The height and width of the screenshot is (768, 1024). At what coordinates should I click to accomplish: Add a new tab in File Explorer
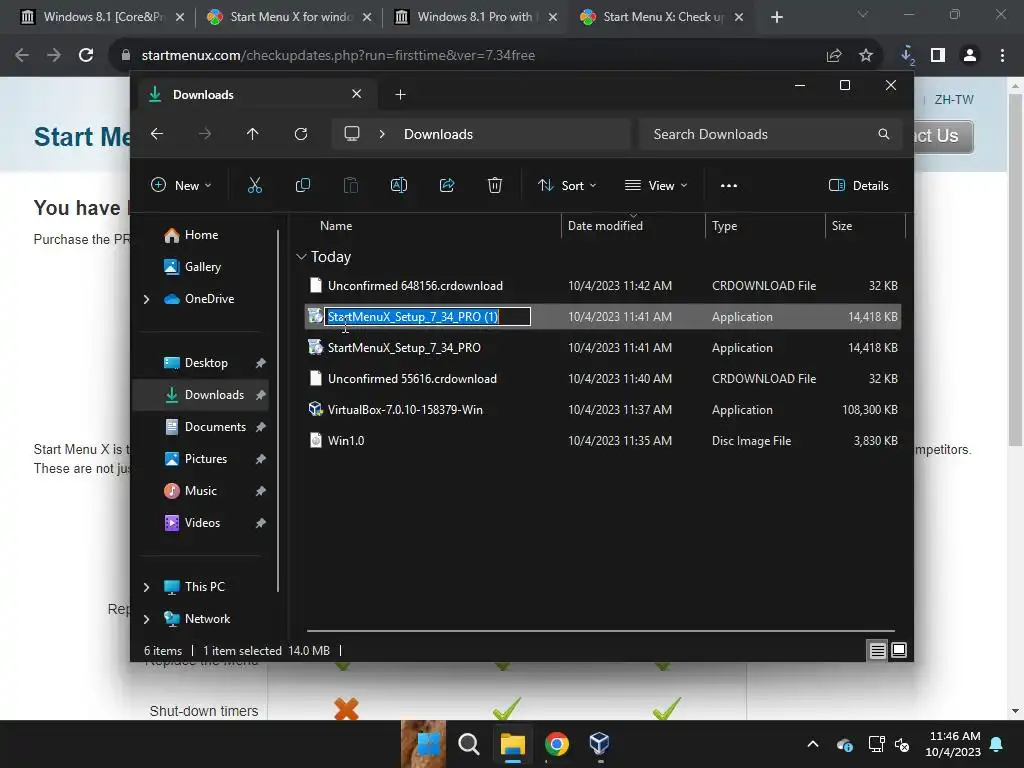(x=400, y=95)
